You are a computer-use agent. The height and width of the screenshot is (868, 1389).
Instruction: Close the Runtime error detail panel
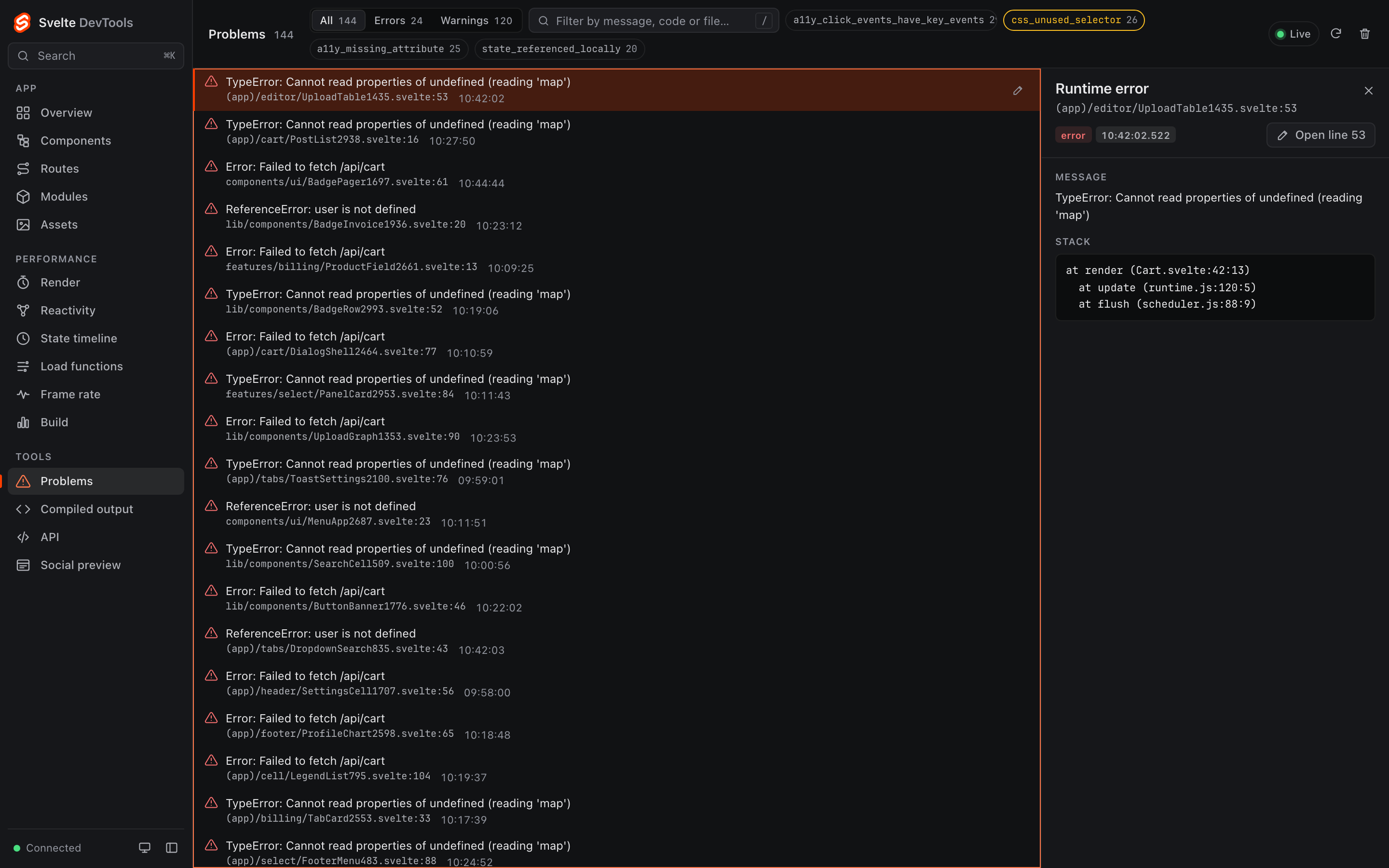(x=1368, y=91)
